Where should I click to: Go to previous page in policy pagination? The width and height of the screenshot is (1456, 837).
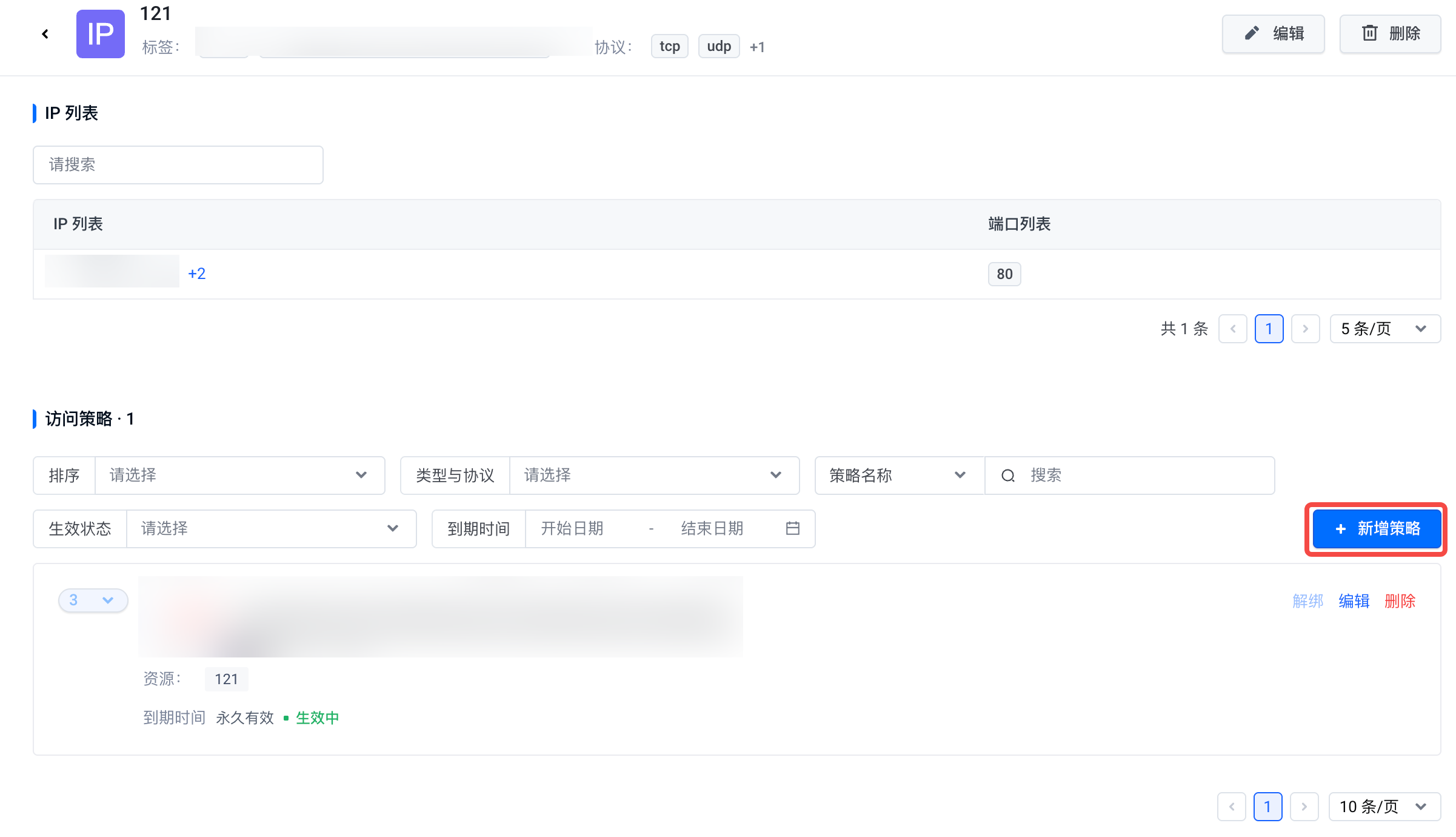point(1231,807)
